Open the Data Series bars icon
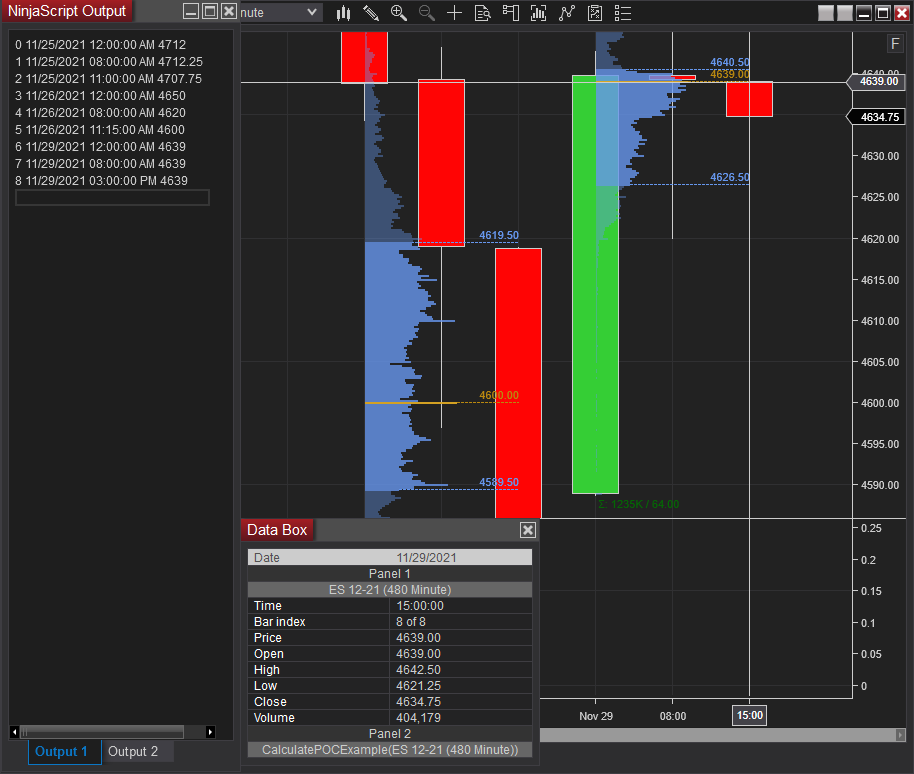This screenshot has width=914, height=774. click(539, 13)
